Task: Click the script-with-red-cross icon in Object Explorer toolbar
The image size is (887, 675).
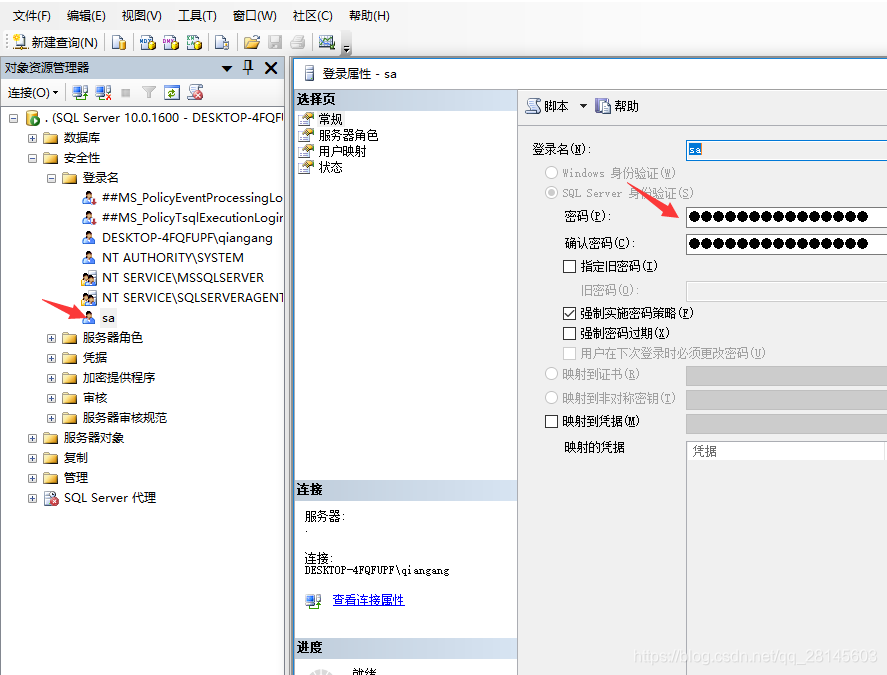Action: tap(196, 93)
